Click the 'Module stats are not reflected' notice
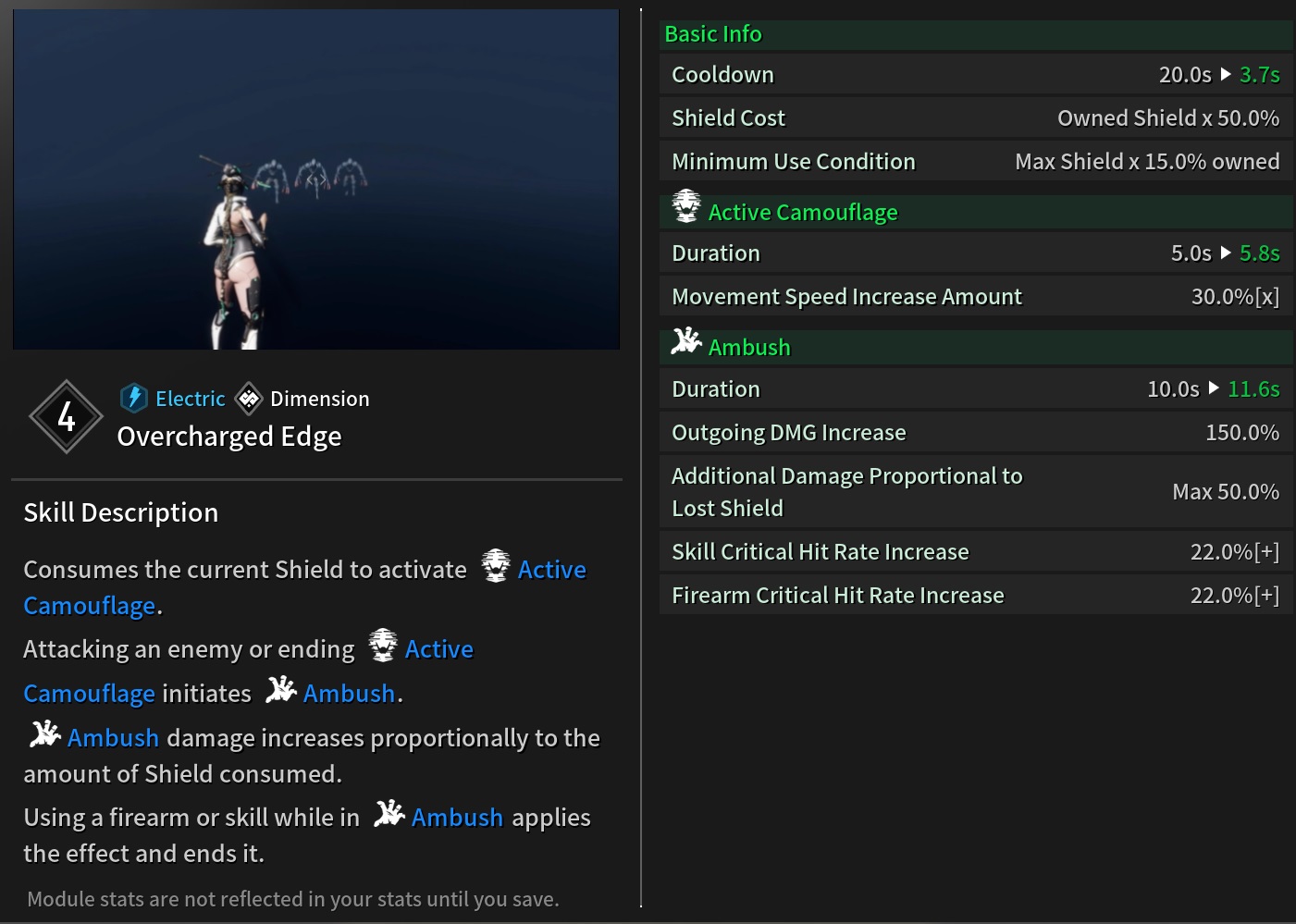1296x924 pixels. pyautogui.click(x=293, y=899)
